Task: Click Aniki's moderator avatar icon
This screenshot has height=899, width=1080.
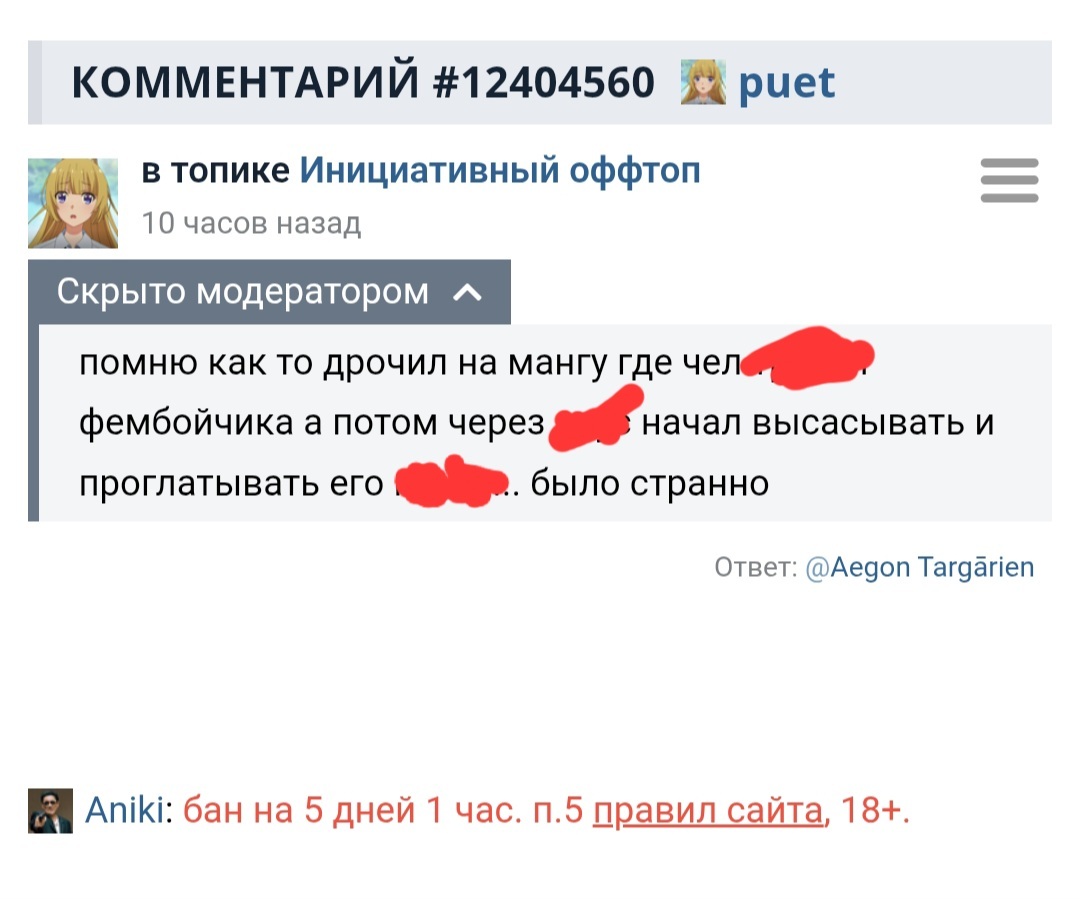Action: click(50, 810)
